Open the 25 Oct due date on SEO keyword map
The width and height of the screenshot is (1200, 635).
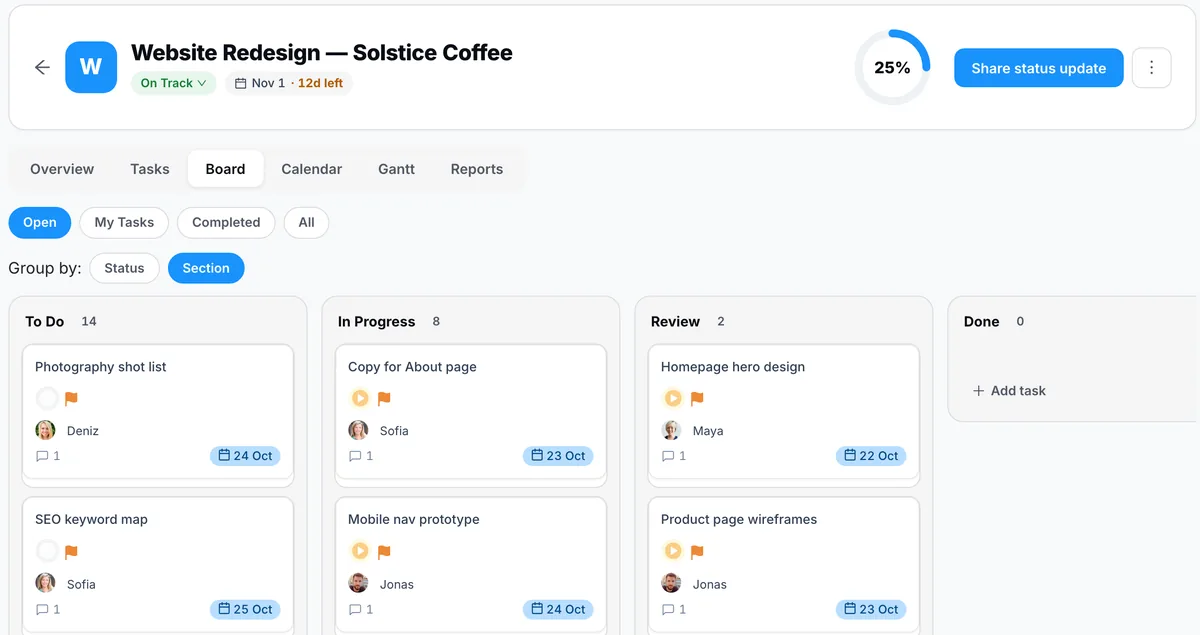click(x=245, y=609)
